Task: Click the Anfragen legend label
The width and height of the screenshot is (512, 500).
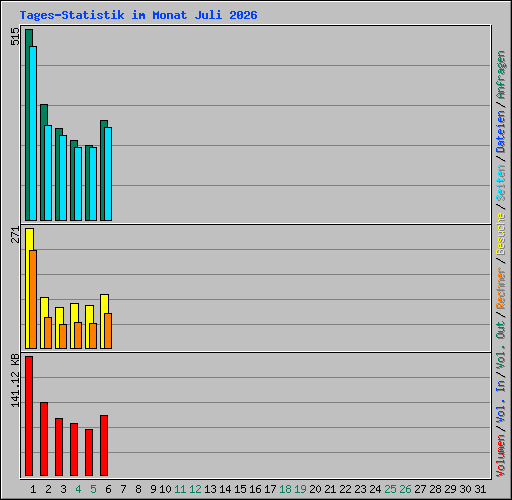Action: 501,75
